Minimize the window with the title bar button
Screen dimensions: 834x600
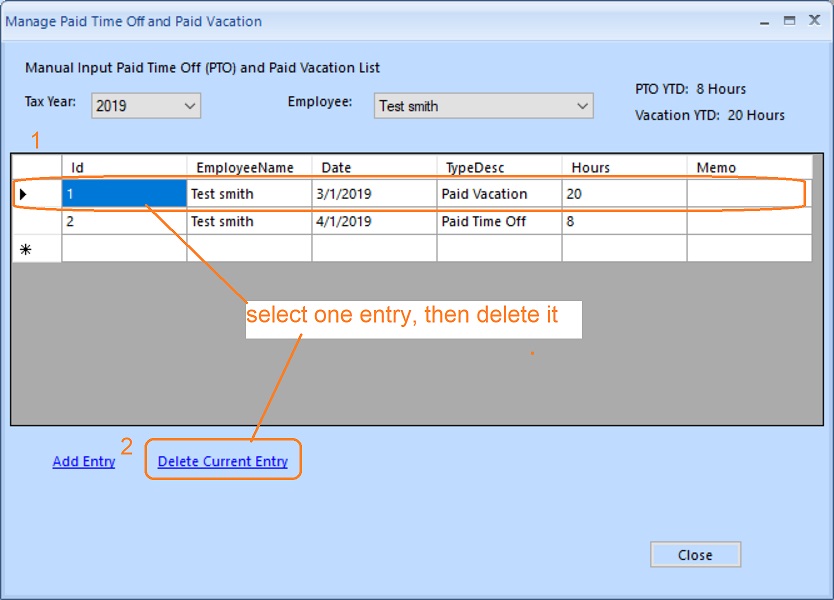[765, 20]
